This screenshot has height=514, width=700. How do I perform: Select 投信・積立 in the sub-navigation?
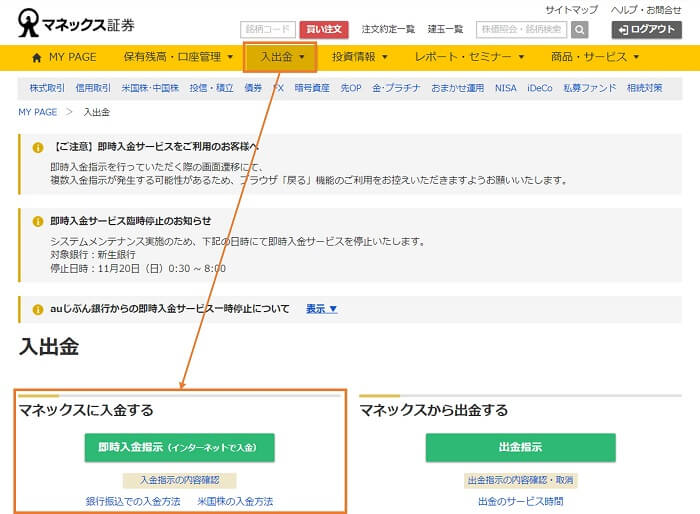[x=212, y=88]
